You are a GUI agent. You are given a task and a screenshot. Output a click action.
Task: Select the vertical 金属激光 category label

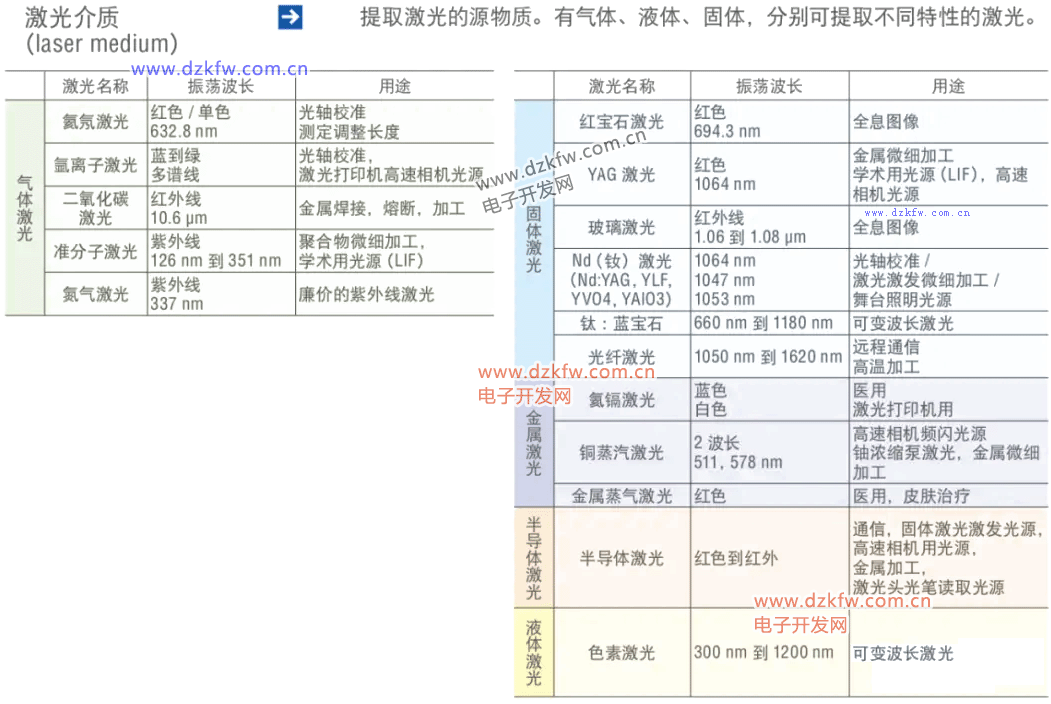pos(533,442)
